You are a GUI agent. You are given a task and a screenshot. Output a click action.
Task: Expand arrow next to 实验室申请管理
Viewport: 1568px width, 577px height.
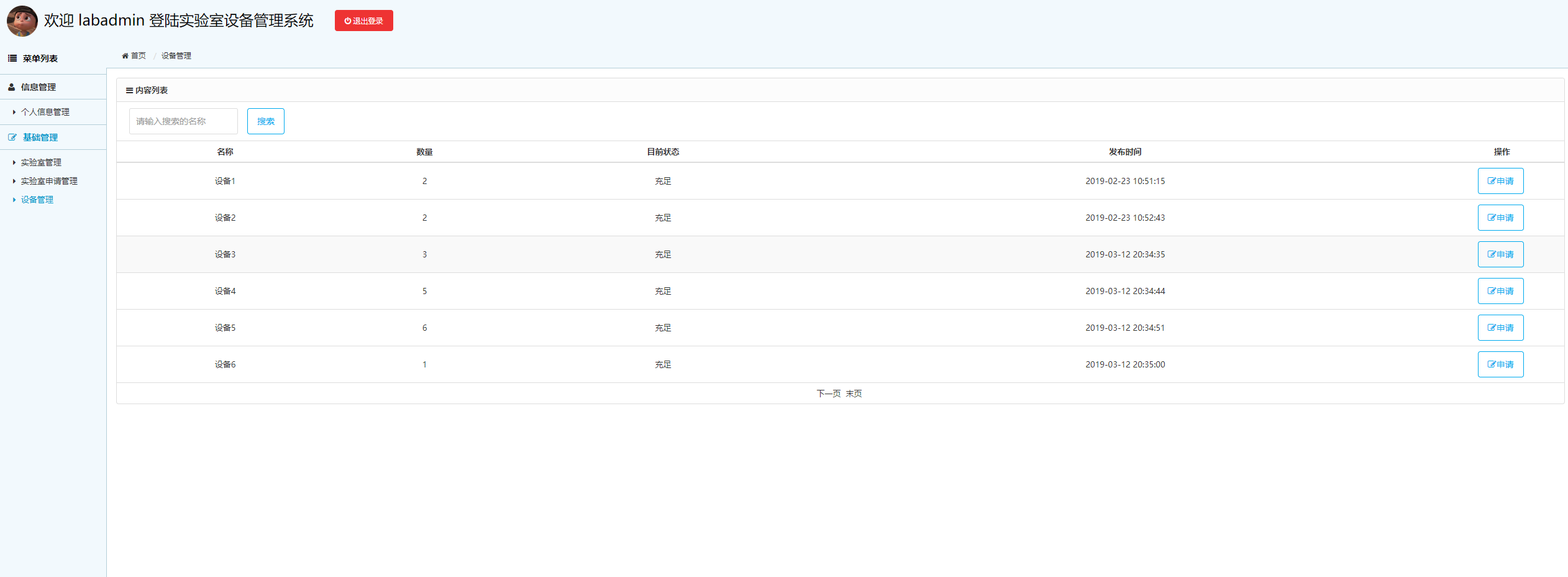point(14,181)
